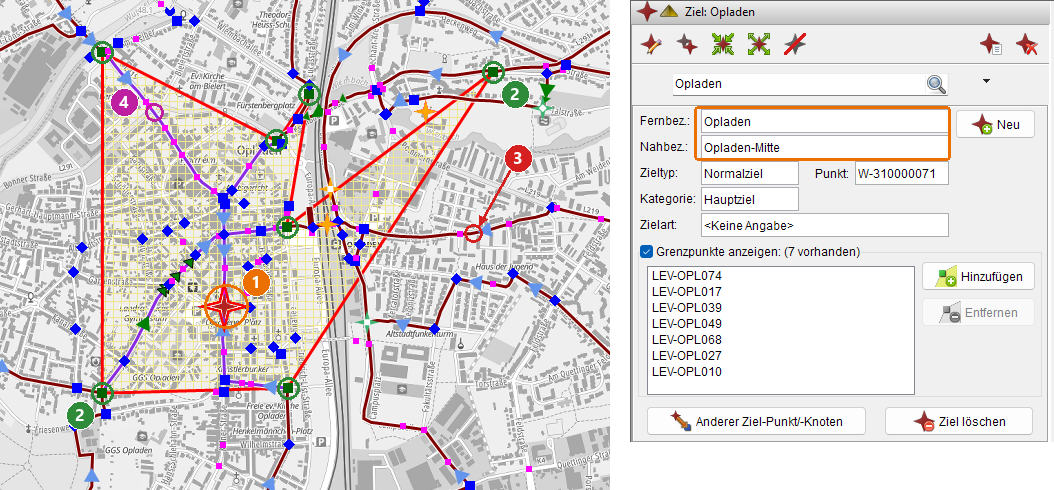Open the Kategorie Hauptziel field
1054x490 pixels.
(749, 199)
